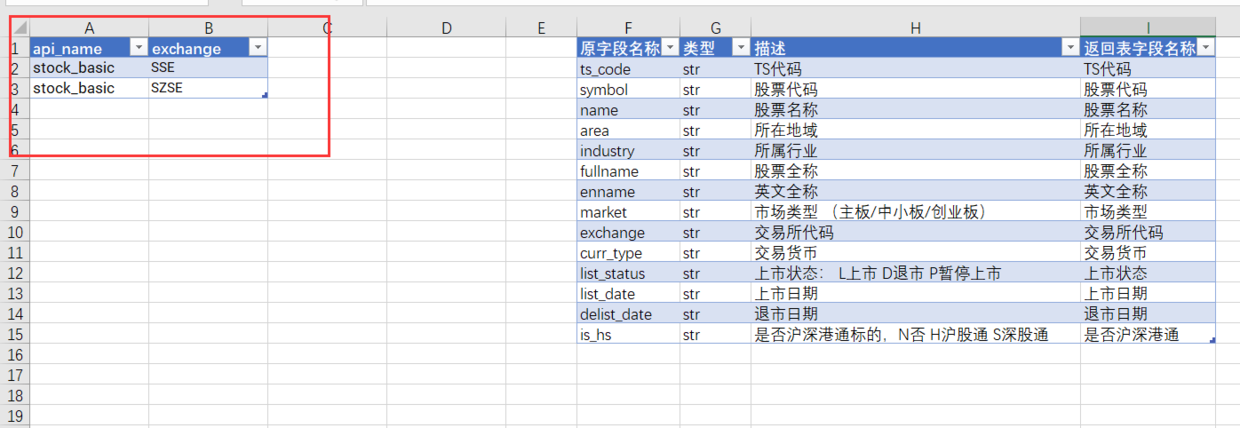The height and width of the screenshot is (428, 1240).
Task: Open the 类型 filter dropdown
Action: pyautogui.click(x=741, y=48)
